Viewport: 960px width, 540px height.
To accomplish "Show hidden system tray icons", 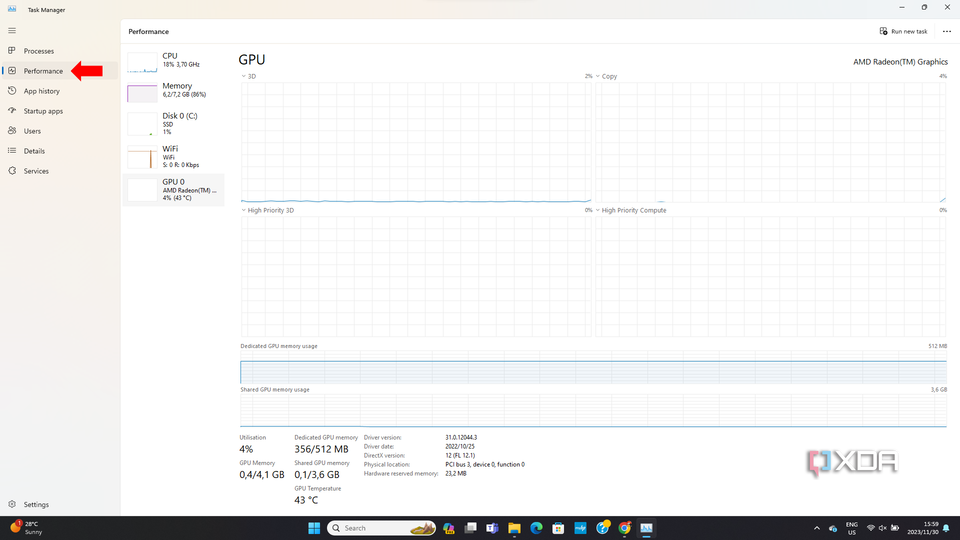I will pos(817,528).
